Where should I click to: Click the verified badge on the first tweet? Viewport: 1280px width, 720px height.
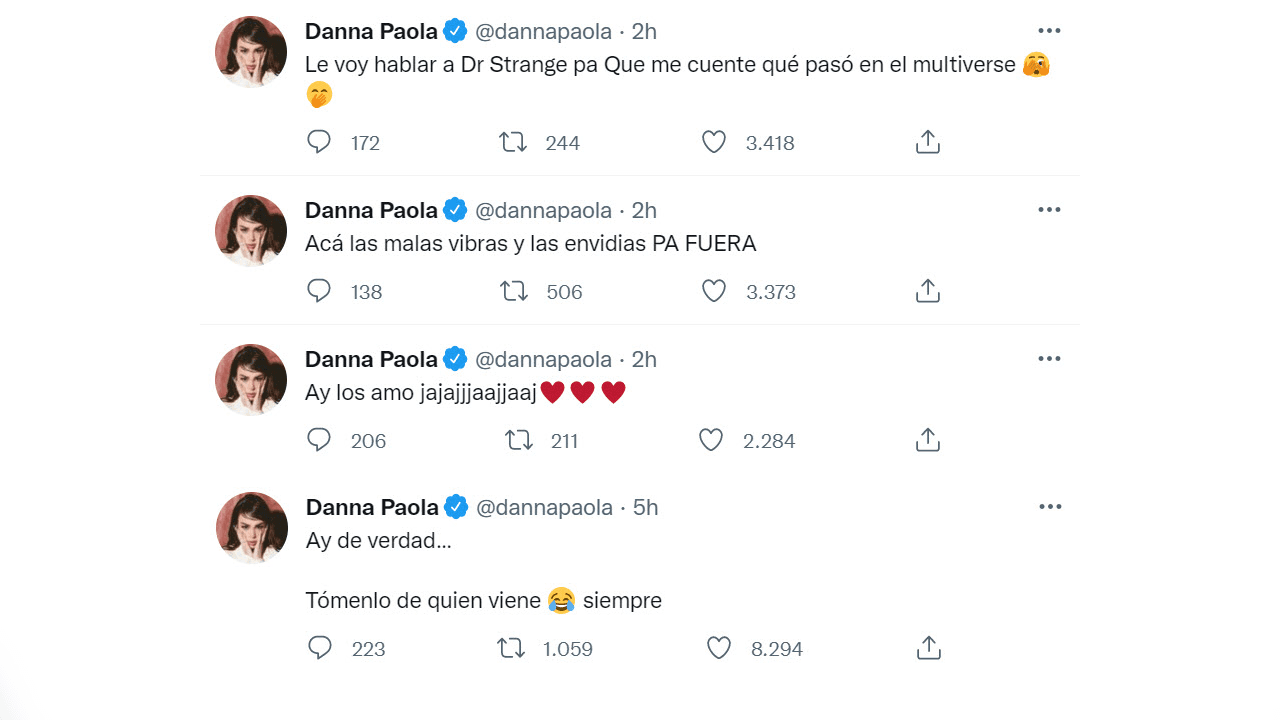(455, 31)
